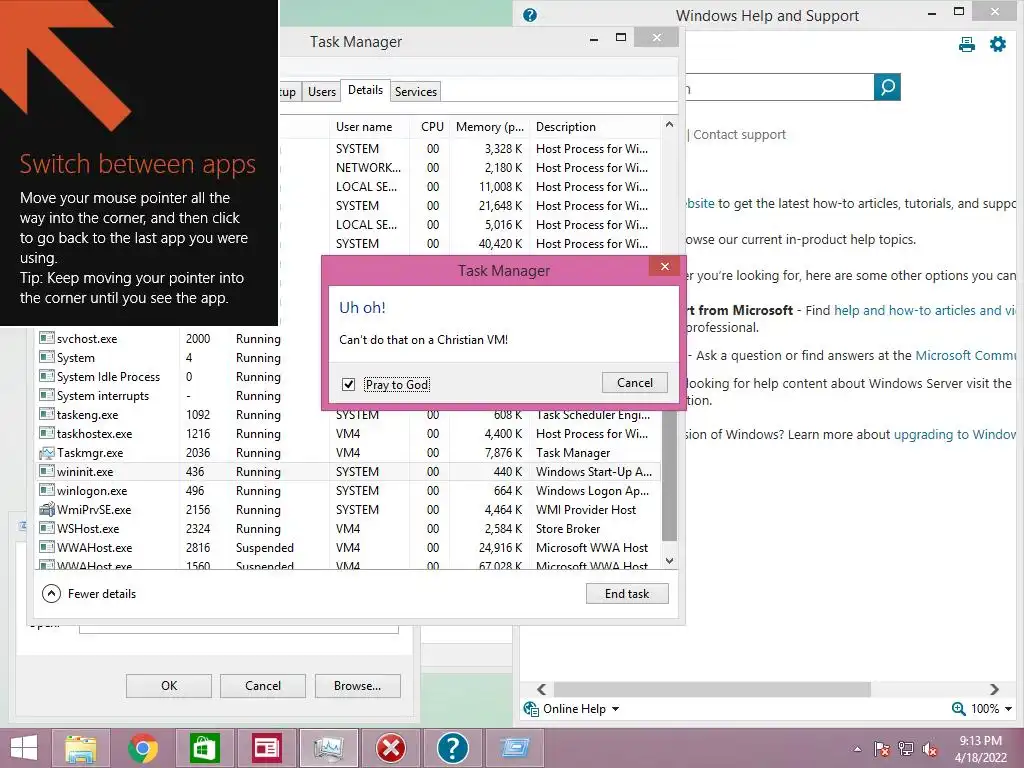
Task: Open the 100% zoom dropdown arrow
Action: [1008, 709]
